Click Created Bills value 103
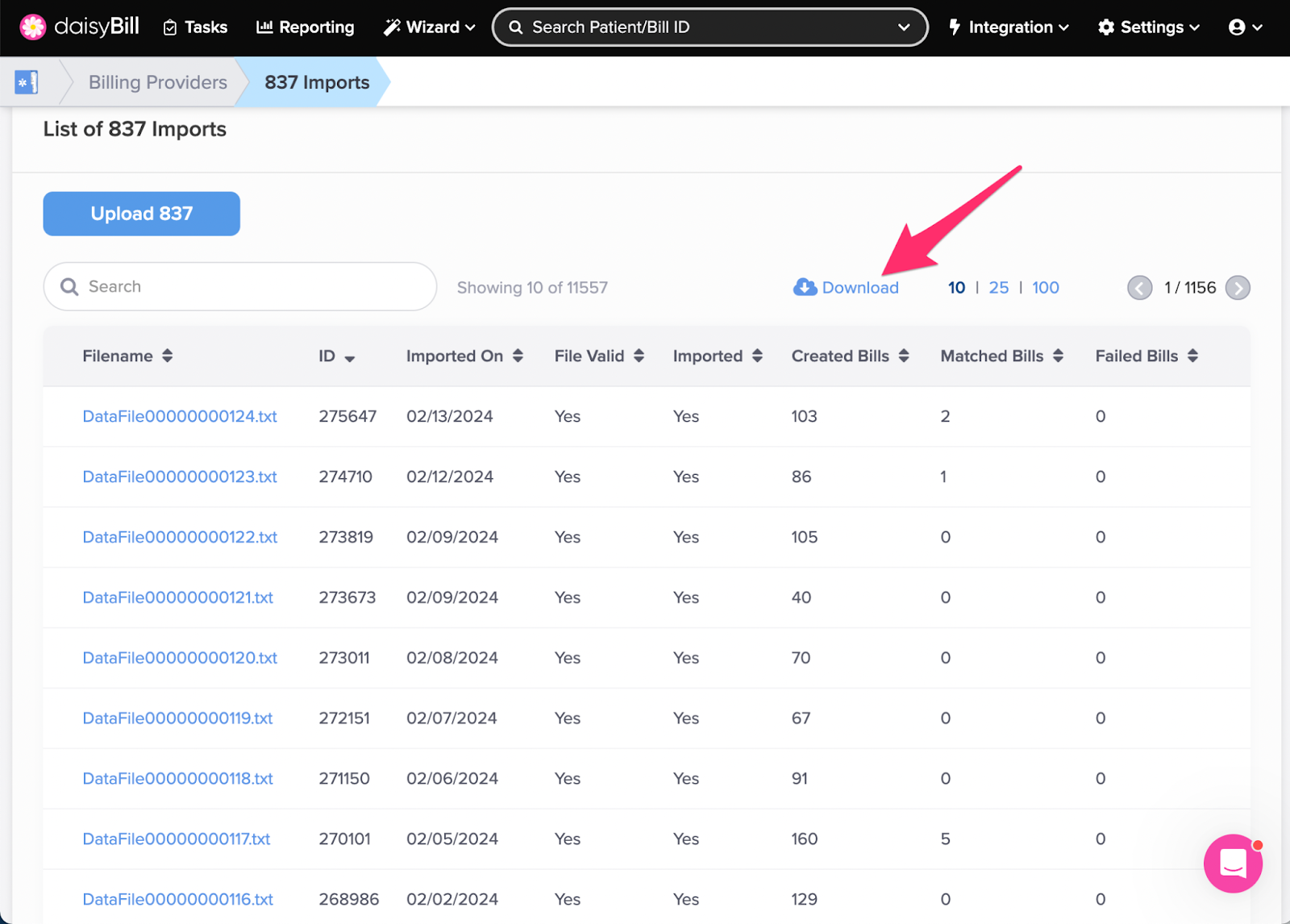1290x924 pixels. click(805, 416)
